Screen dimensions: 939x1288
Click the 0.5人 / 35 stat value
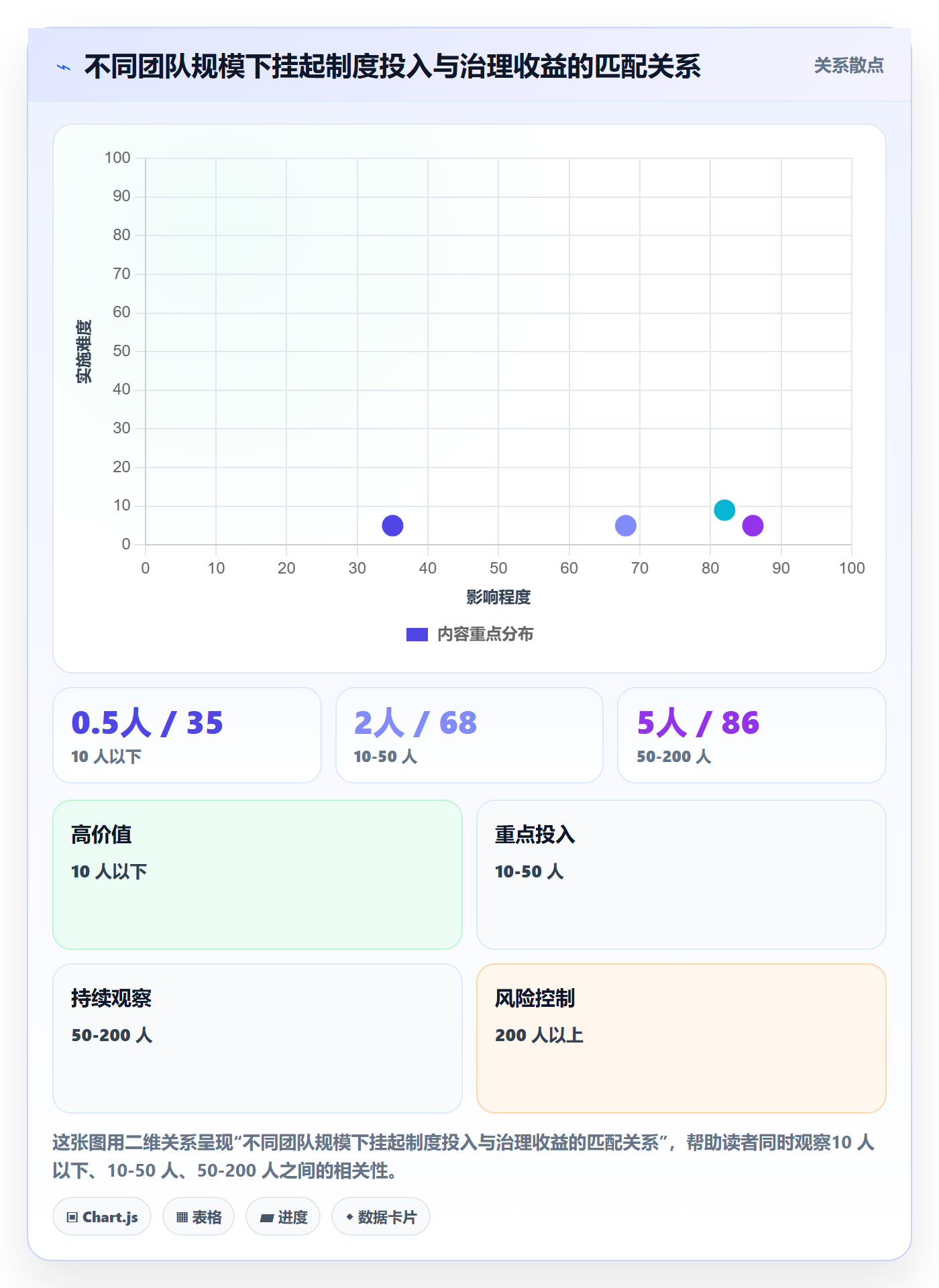tap(147, 722)
